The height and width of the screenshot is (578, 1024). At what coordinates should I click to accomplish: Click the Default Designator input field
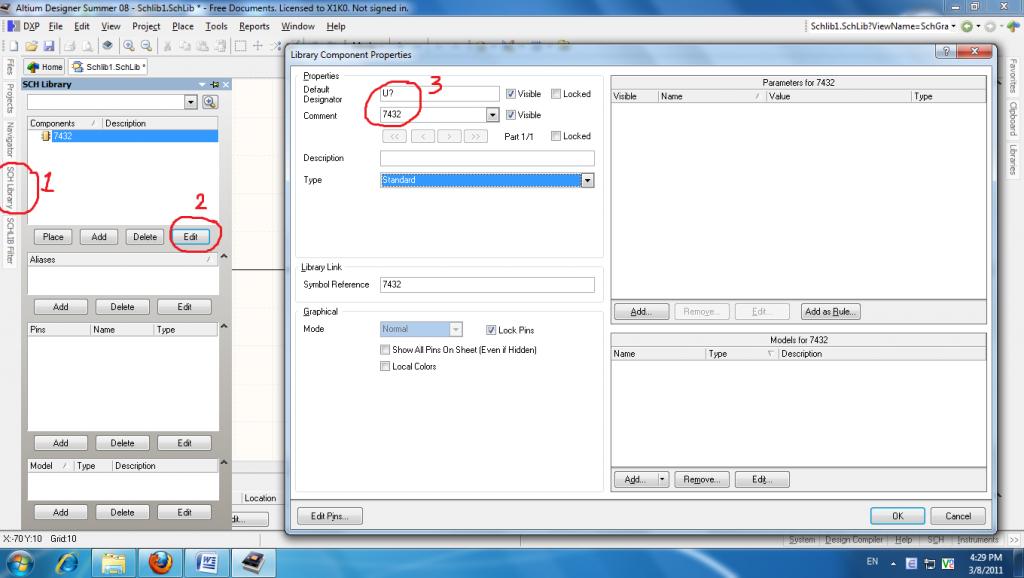click(440, 93)
